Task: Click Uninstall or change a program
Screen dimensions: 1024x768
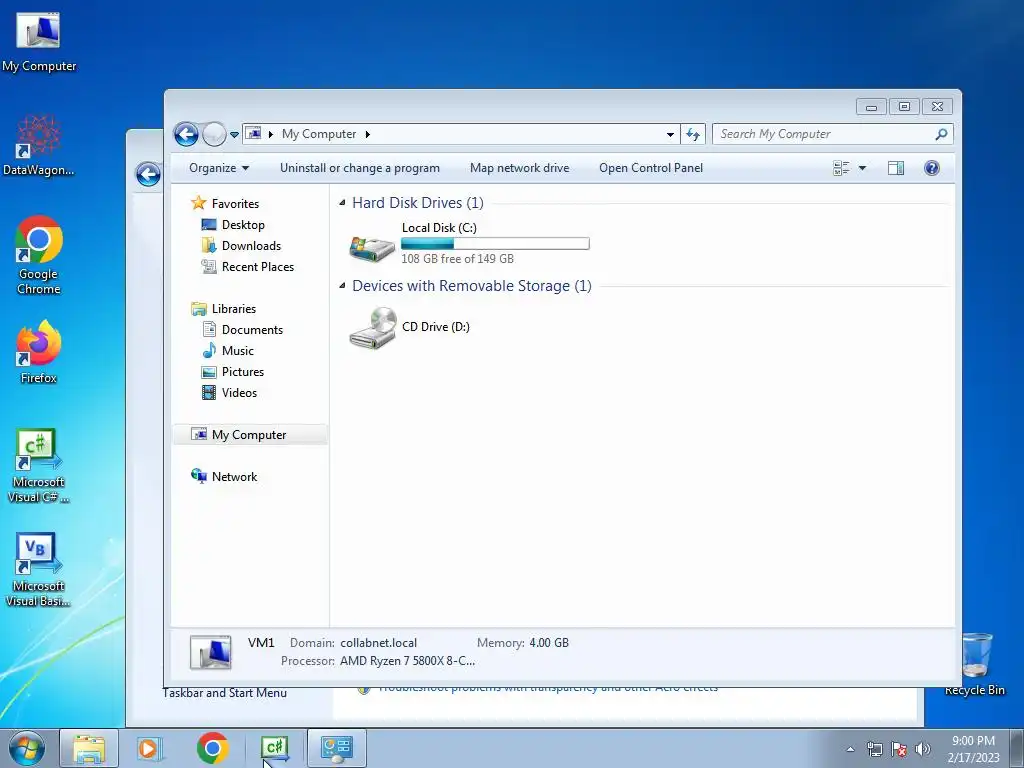Action: [360, 168]
